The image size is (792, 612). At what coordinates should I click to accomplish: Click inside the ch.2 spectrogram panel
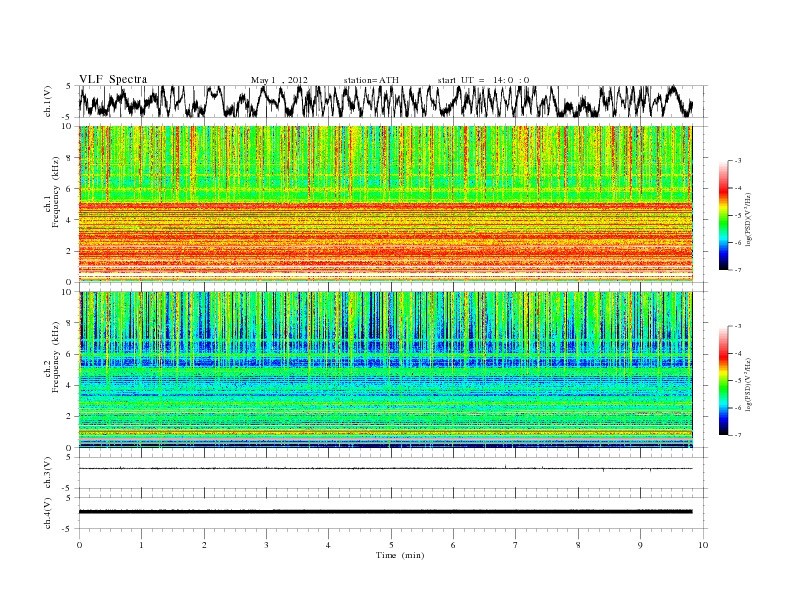[385, 370]
